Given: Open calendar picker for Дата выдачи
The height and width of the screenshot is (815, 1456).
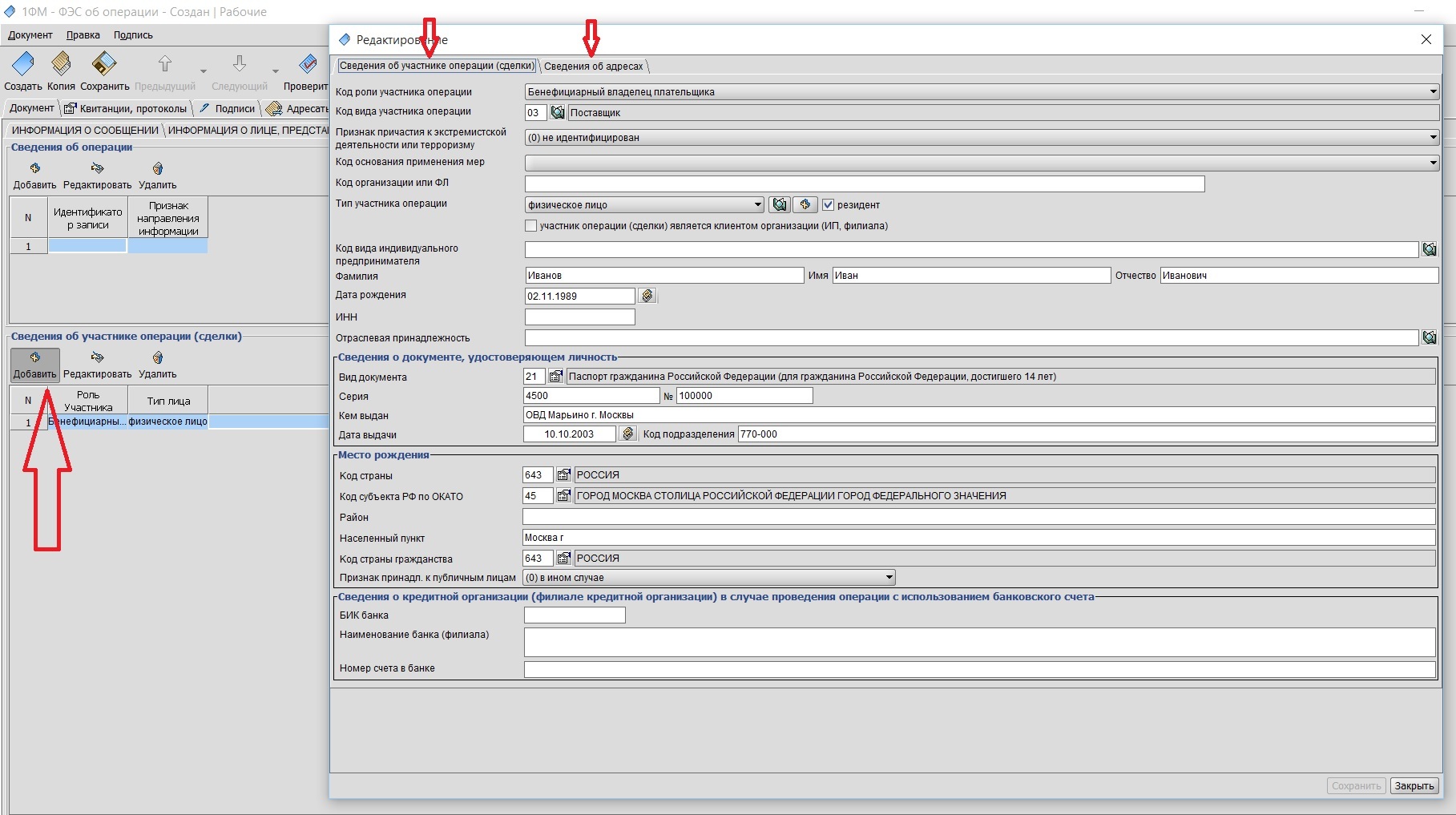Looking at the screenshot, I should pyautogui.click(x=628, y=434).
